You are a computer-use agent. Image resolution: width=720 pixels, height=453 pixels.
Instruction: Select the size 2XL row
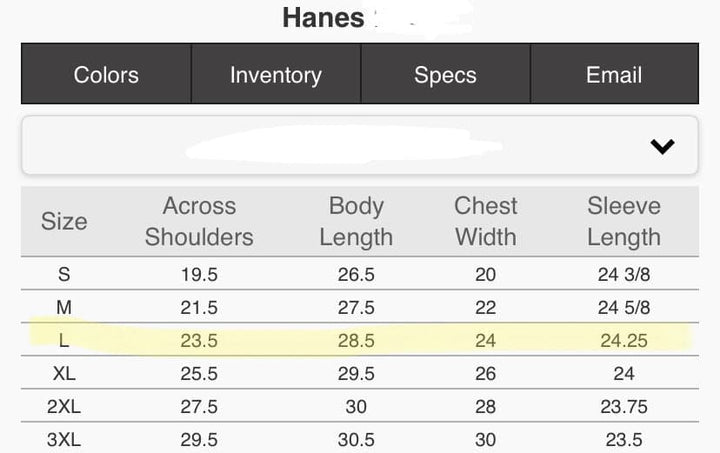[360, 406]
